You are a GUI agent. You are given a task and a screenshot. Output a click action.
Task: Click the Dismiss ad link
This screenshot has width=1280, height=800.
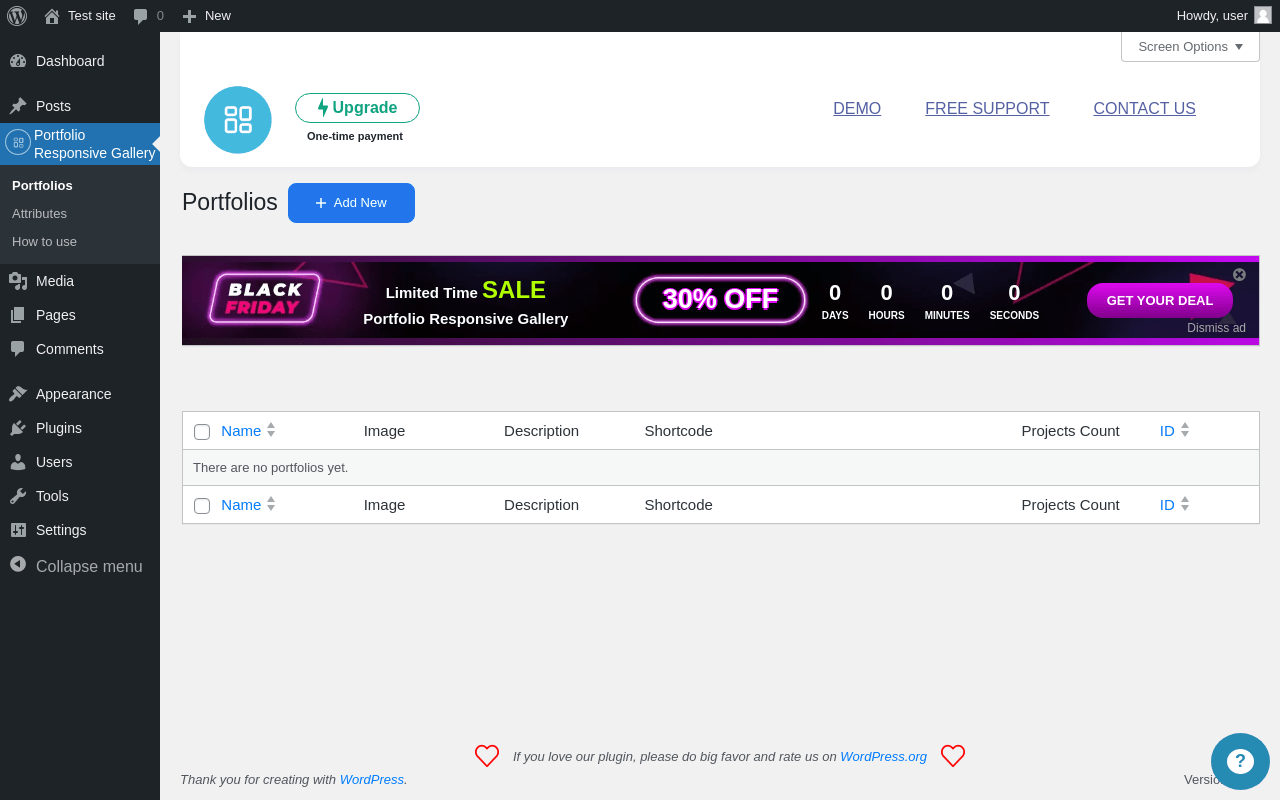tap(1216, 328)
